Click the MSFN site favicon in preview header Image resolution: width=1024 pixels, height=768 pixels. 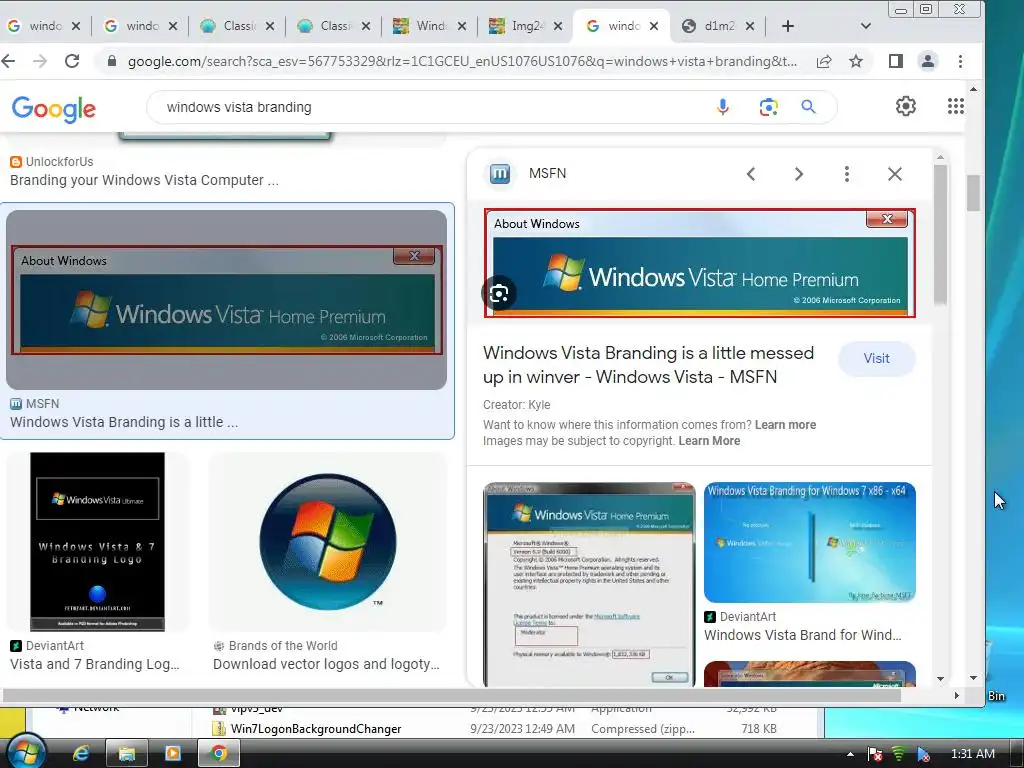click(500, 174)
